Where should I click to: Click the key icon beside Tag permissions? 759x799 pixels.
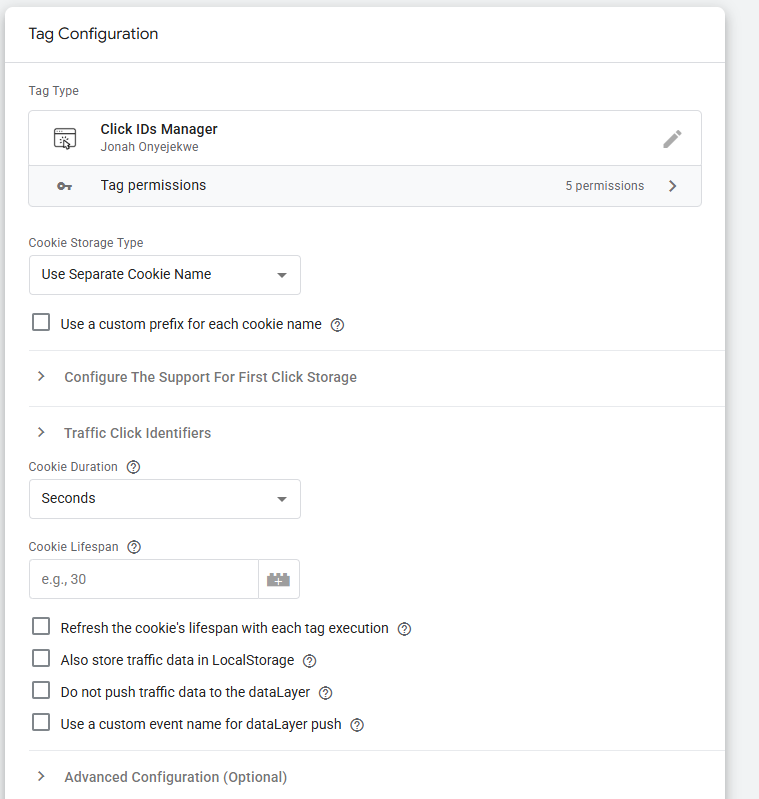coord(65,186)
